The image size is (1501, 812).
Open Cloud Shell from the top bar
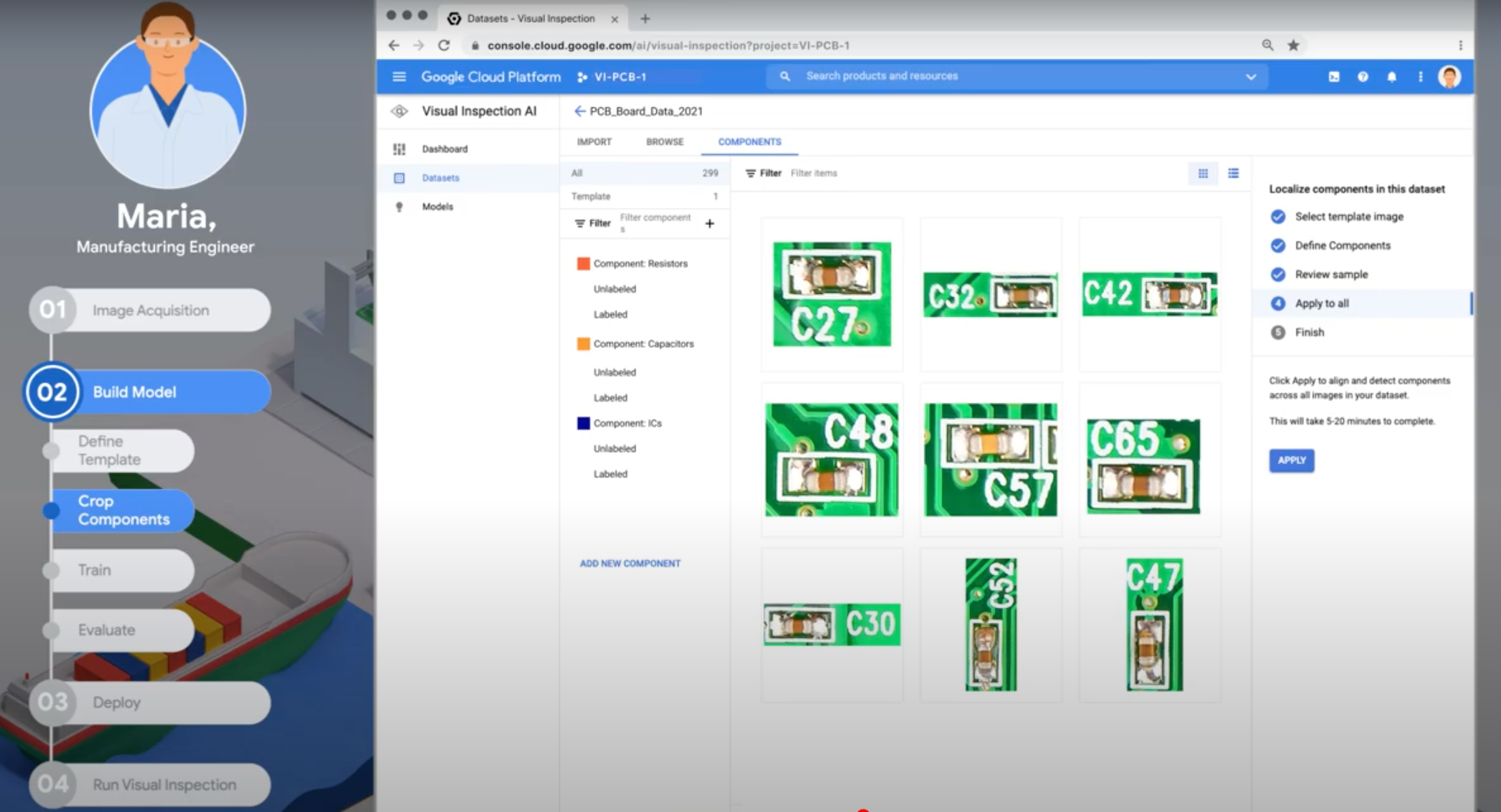[1334, 77]
